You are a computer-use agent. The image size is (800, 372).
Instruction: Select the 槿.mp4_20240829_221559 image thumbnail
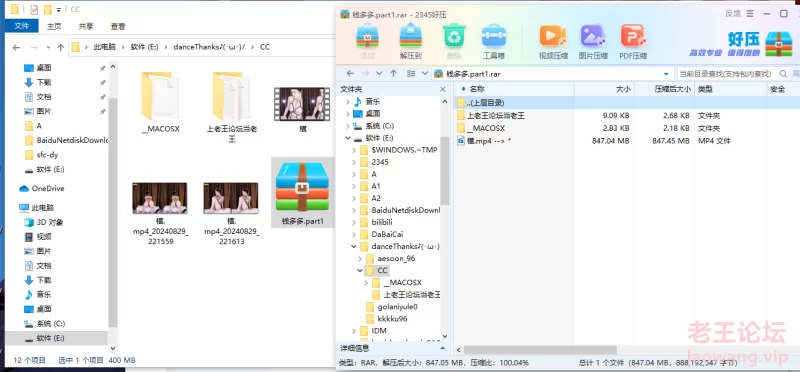click(x=160, y=213)
